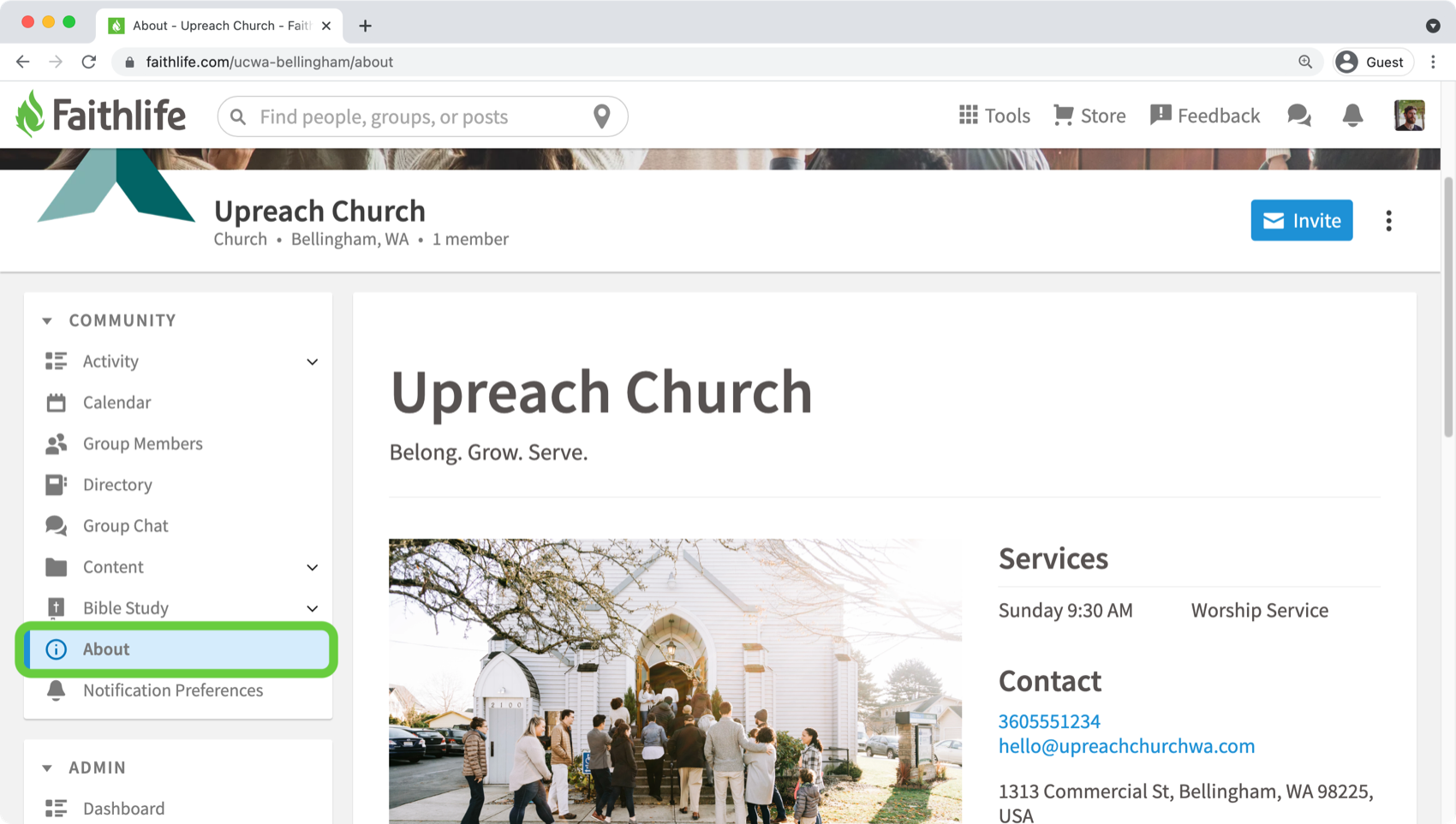Click the location pin icon in search
1456x824 pixels.
click(602, 116)
